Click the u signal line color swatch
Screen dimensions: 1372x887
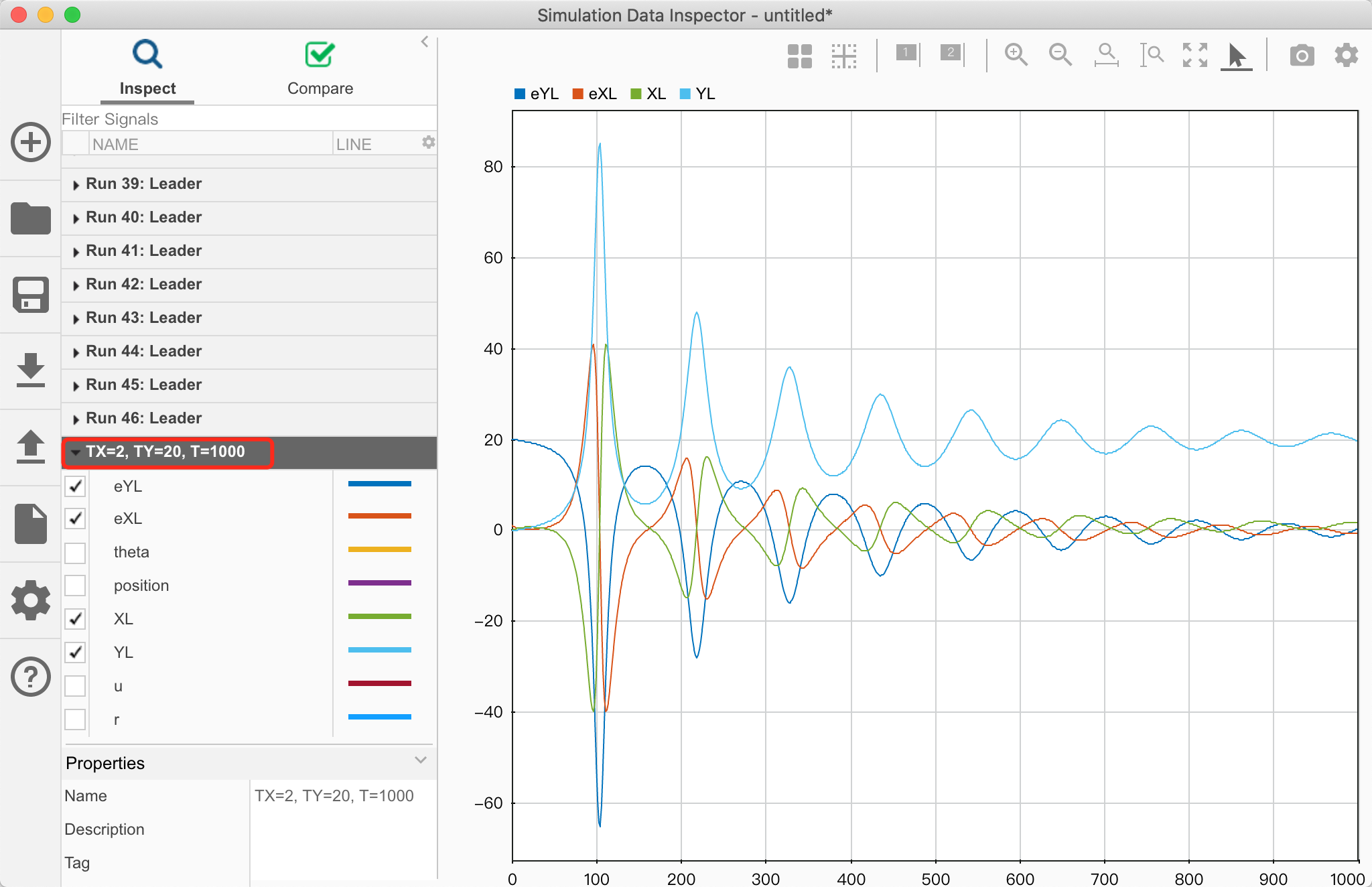379,683
